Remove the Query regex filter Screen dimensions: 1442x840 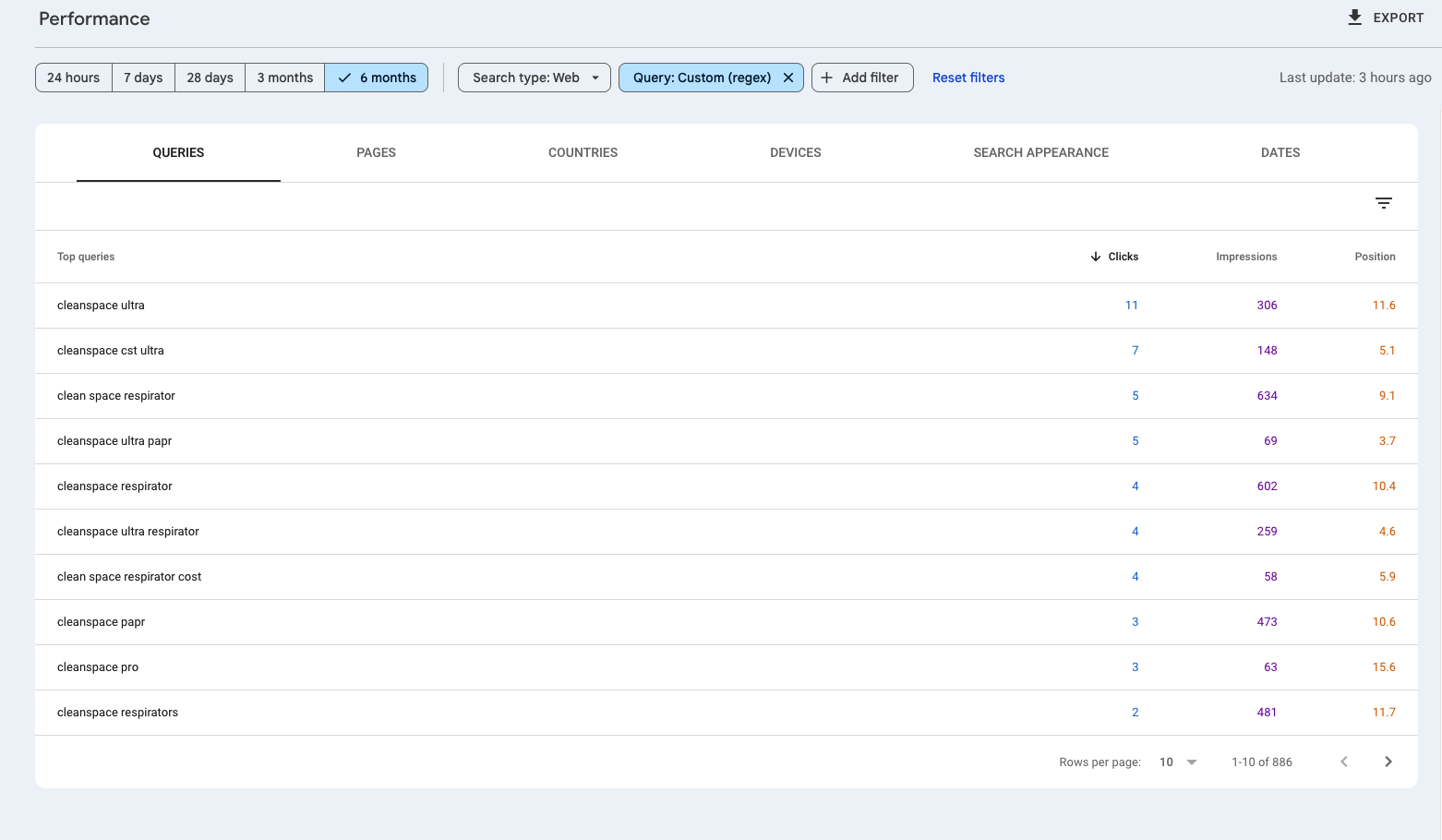(788, 78)
